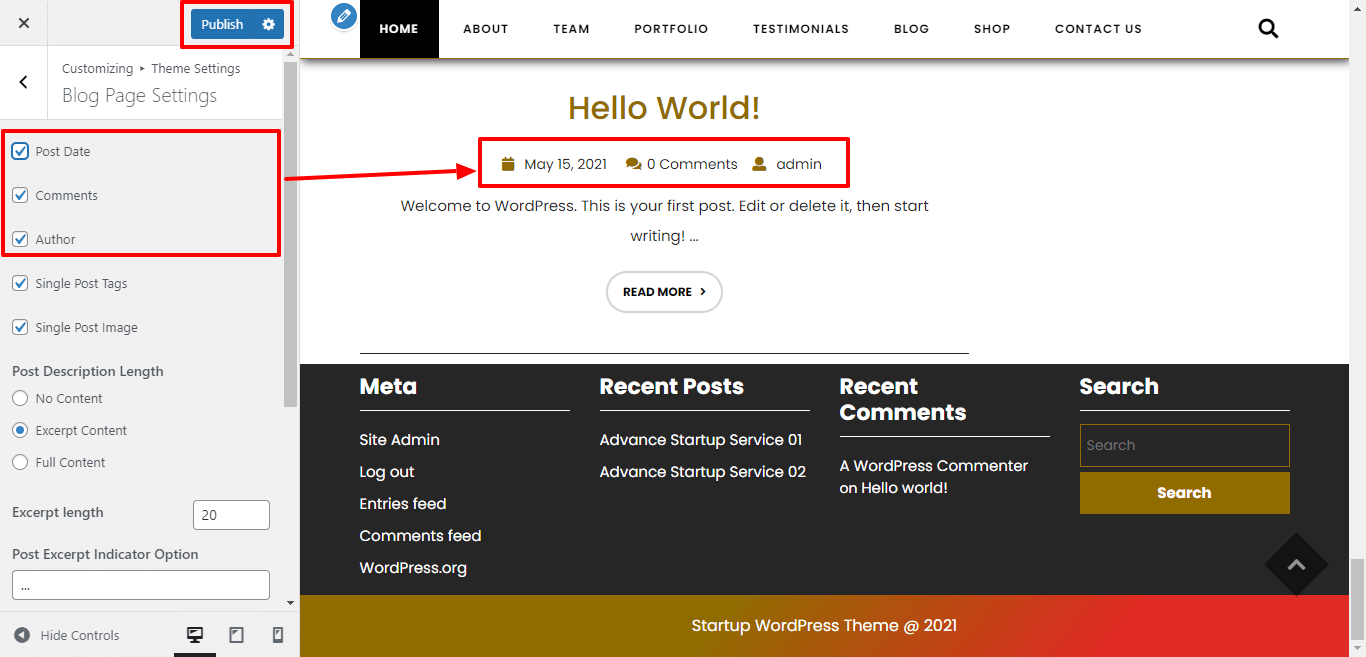Disable the Single Post Image checkbox
This screenshot has width=1366, height=657.
click(20, 327)
